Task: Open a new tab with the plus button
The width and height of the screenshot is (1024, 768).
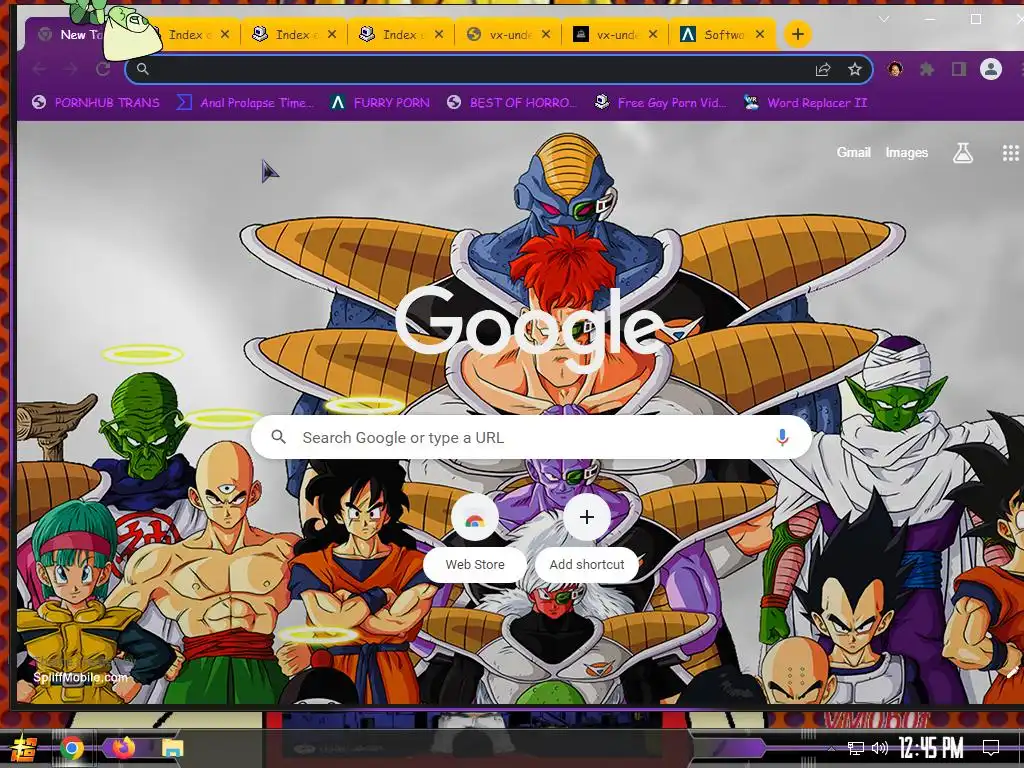Action: [x=797, y=34]
